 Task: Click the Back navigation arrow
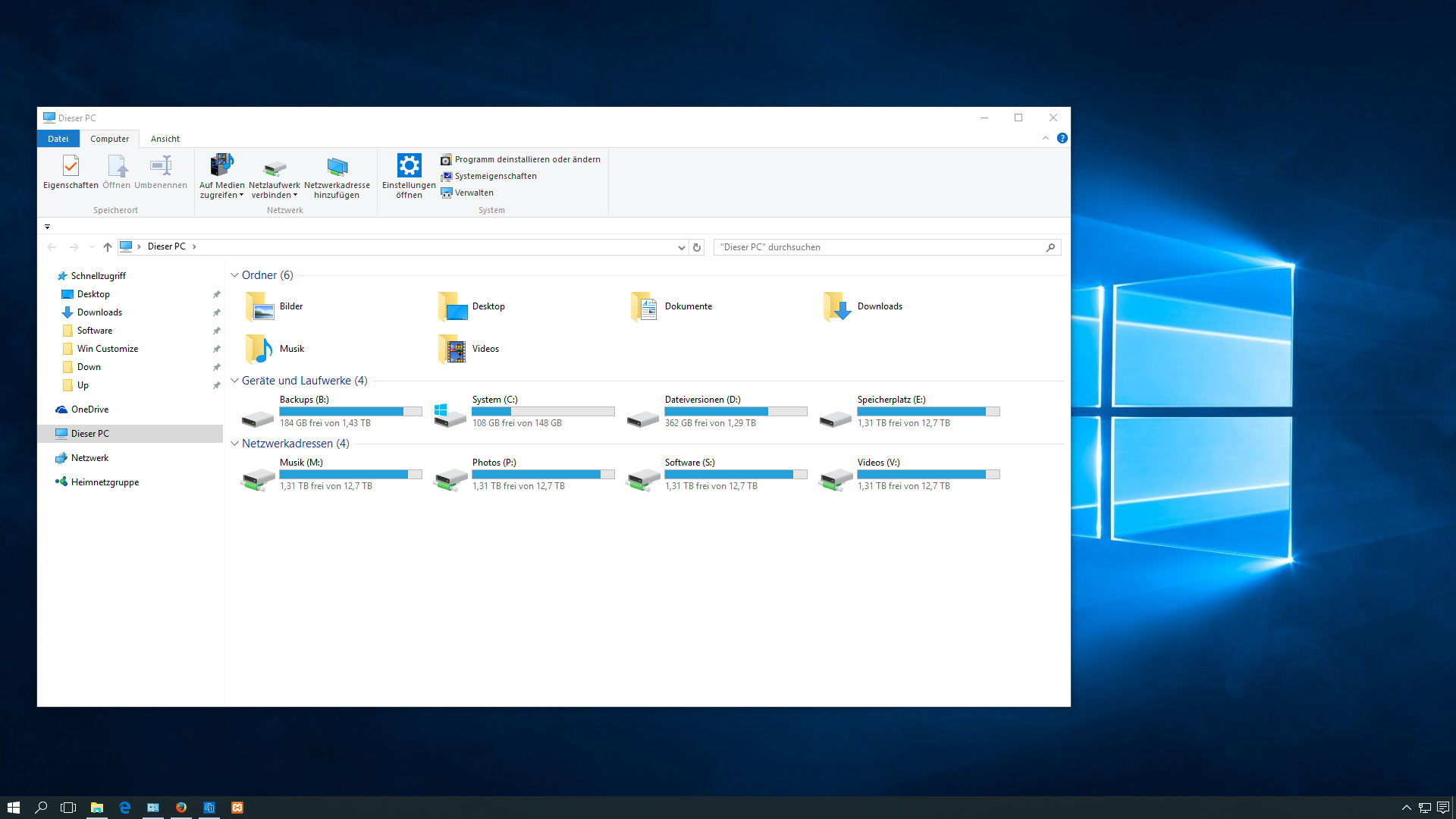[x=52, y=247]
